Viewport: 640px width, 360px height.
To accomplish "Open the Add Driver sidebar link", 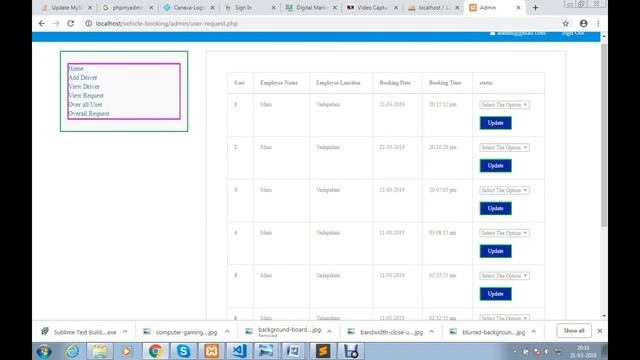I will pyautogui.click(x=83, y=78).
